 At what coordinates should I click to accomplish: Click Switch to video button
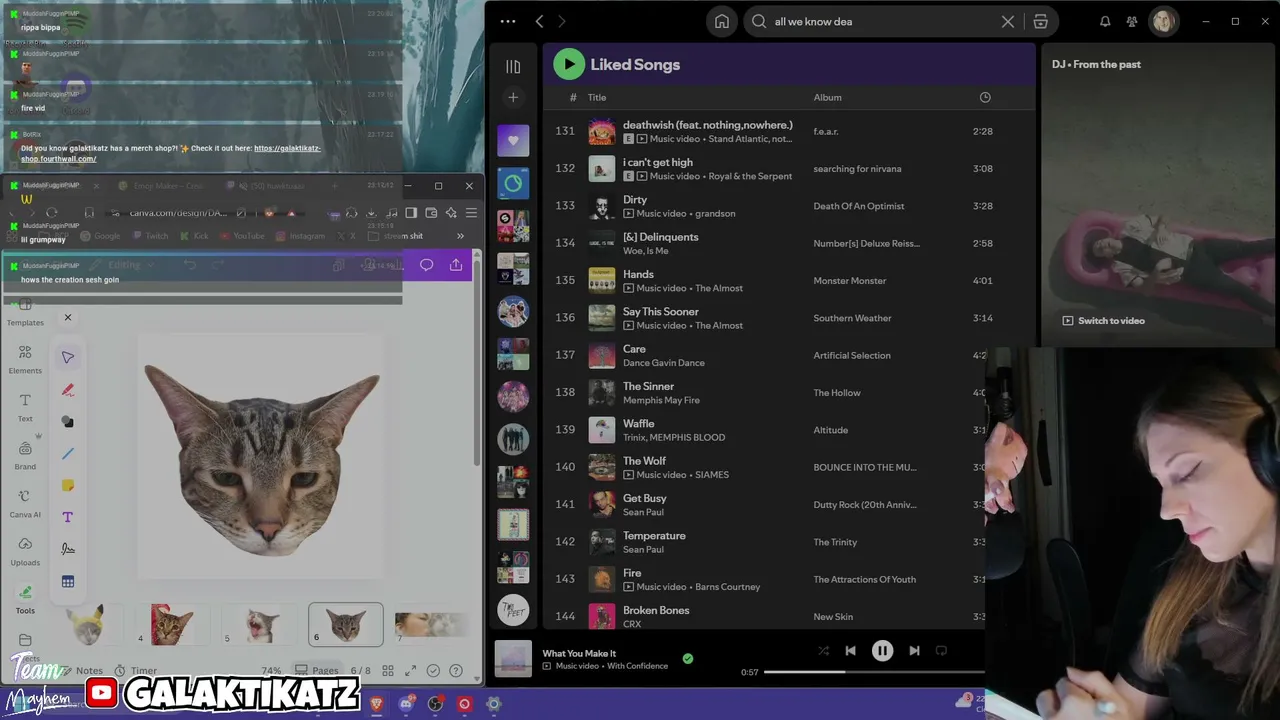click(1103, 321)
